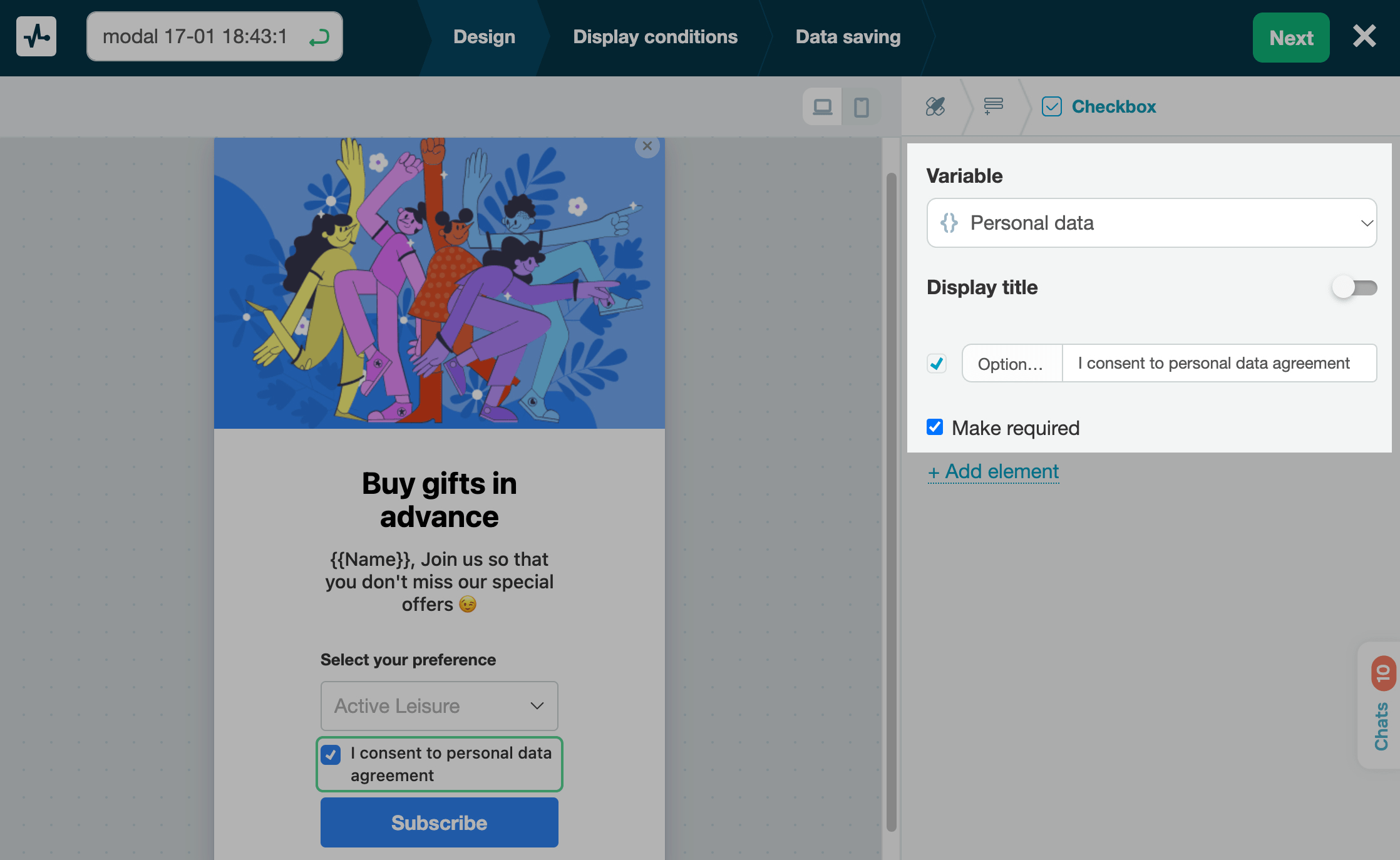Screen dimensions: 1400x860
Task: Open the Personal data variable dropdown
Action: tap(1151, 223)
